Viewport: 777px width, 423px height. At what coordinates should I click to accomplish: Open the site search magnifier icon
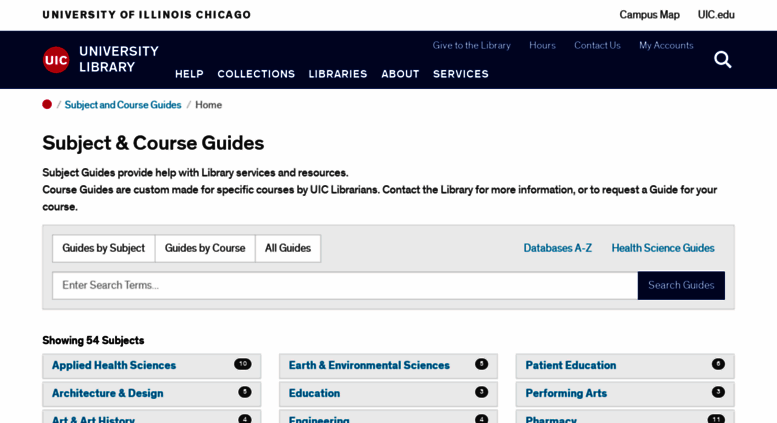coord(722,59)
